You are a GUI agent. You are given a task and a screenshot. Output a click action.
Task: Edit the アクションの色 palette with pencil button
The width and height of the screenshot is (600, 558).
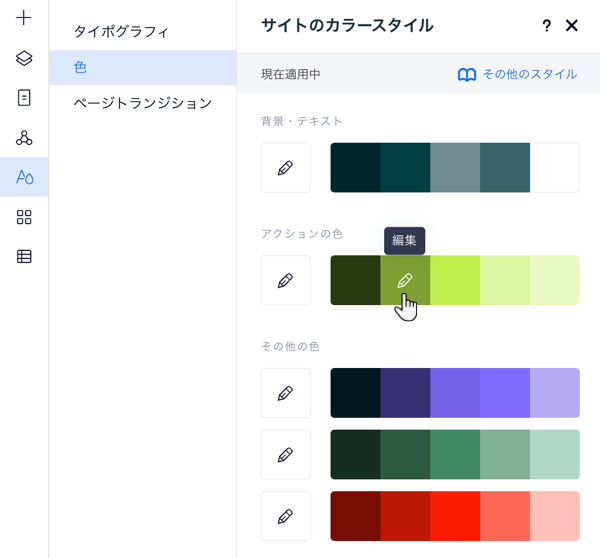point(285,280)
